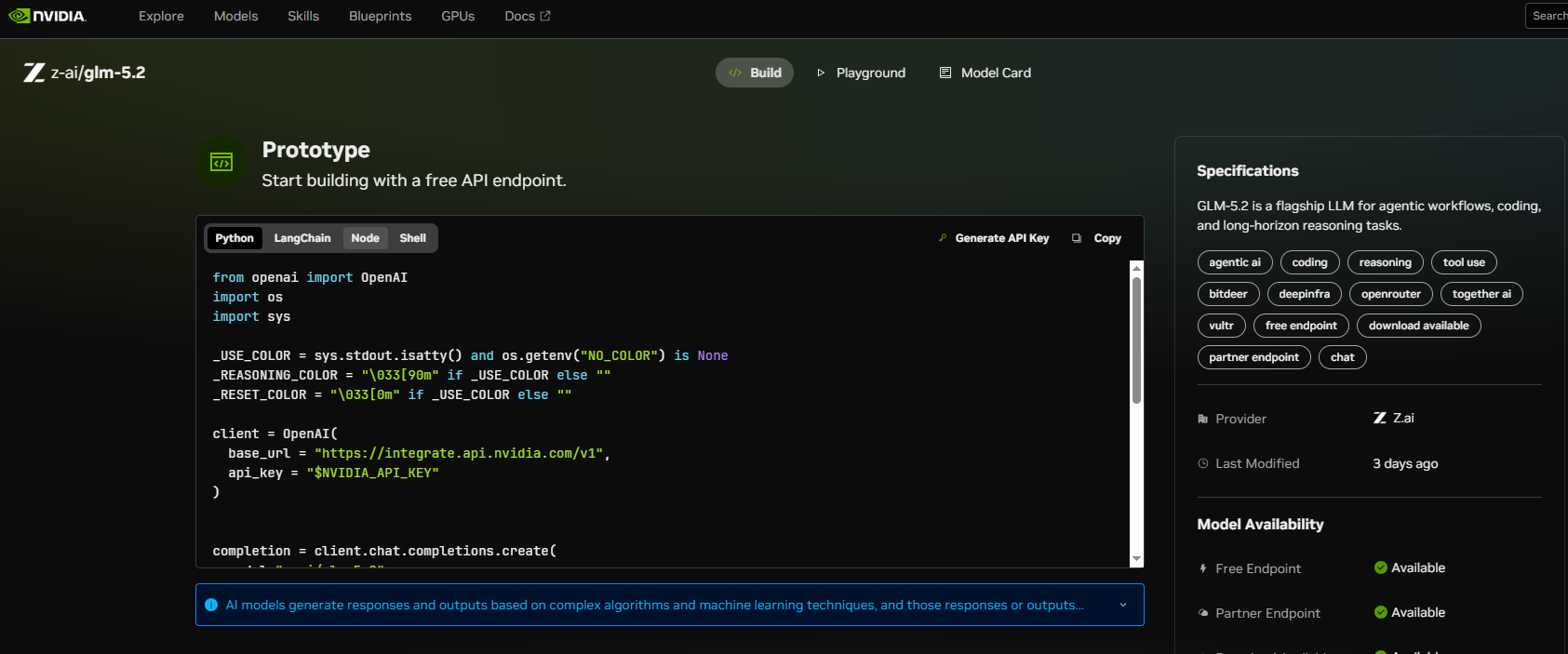Click the Docs external link icon
Screen dimensions: 1568x654
click(x=545, y=16)
